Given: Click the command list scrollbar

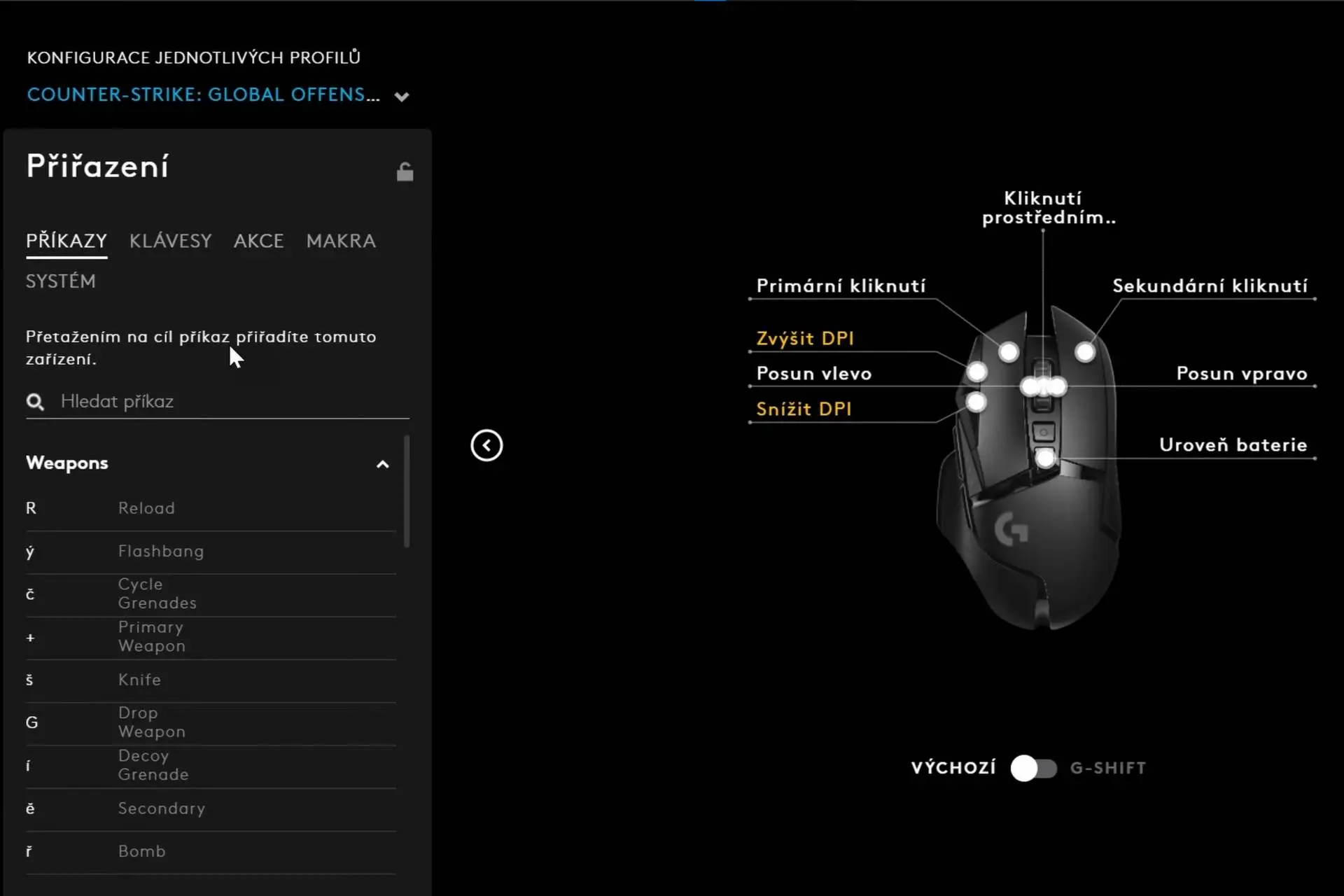Looking at the screenshot, I should click(407, 491).
